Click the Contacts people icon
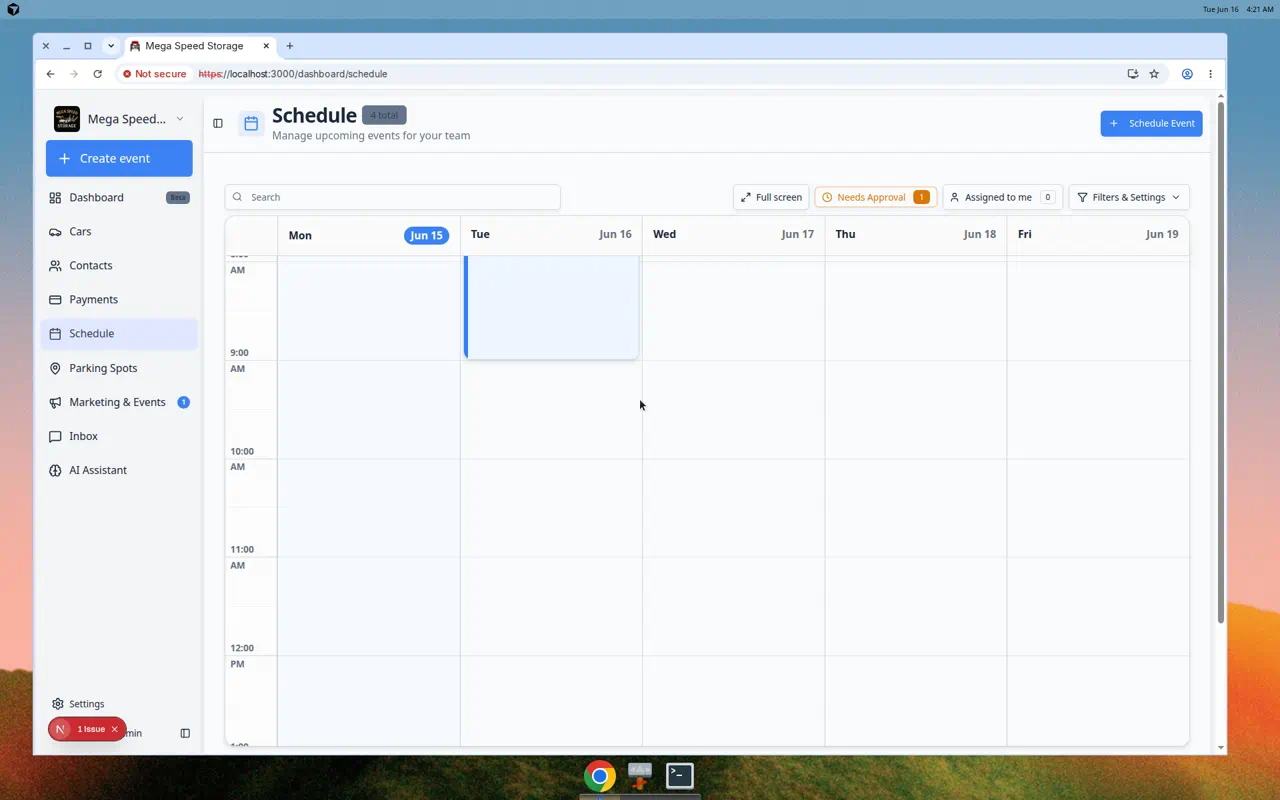1280x800 pixels. pos(55,266)
